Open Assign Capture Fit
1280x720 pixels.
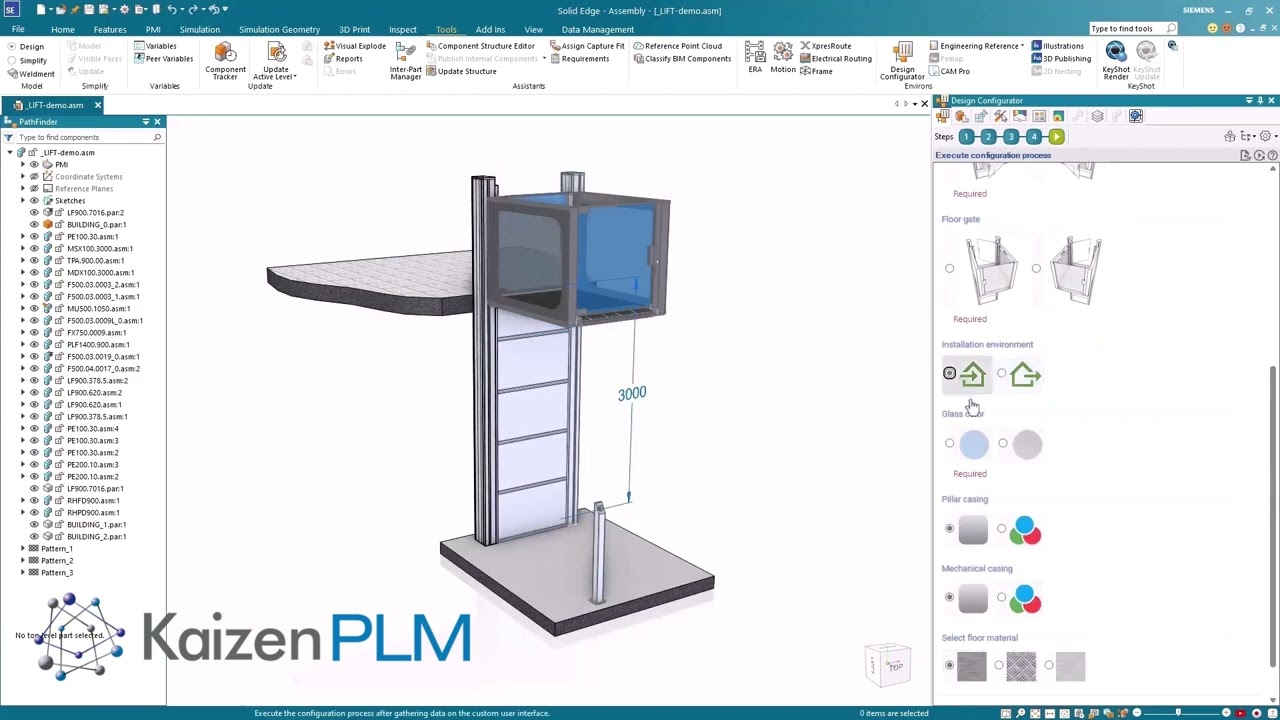[586, 46]
